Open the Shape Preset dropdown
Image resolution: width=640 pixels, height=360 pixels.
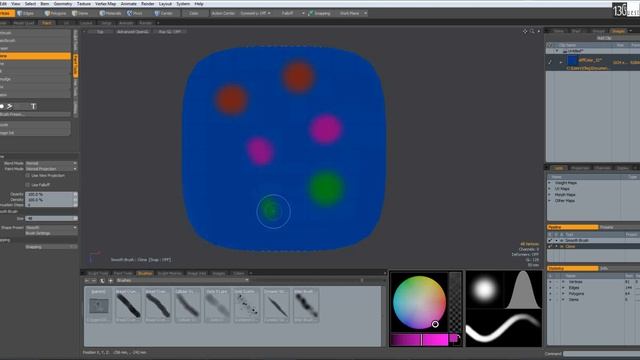(51, 227)
